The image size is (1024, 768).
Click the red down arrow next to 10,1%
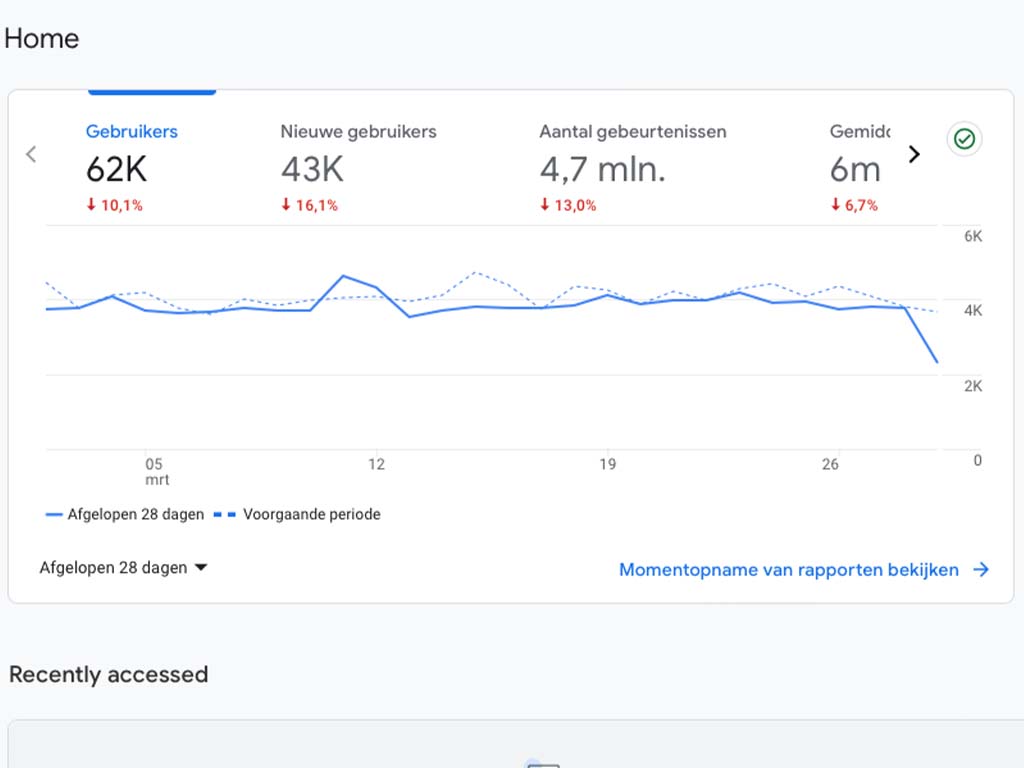pos(90,205)
